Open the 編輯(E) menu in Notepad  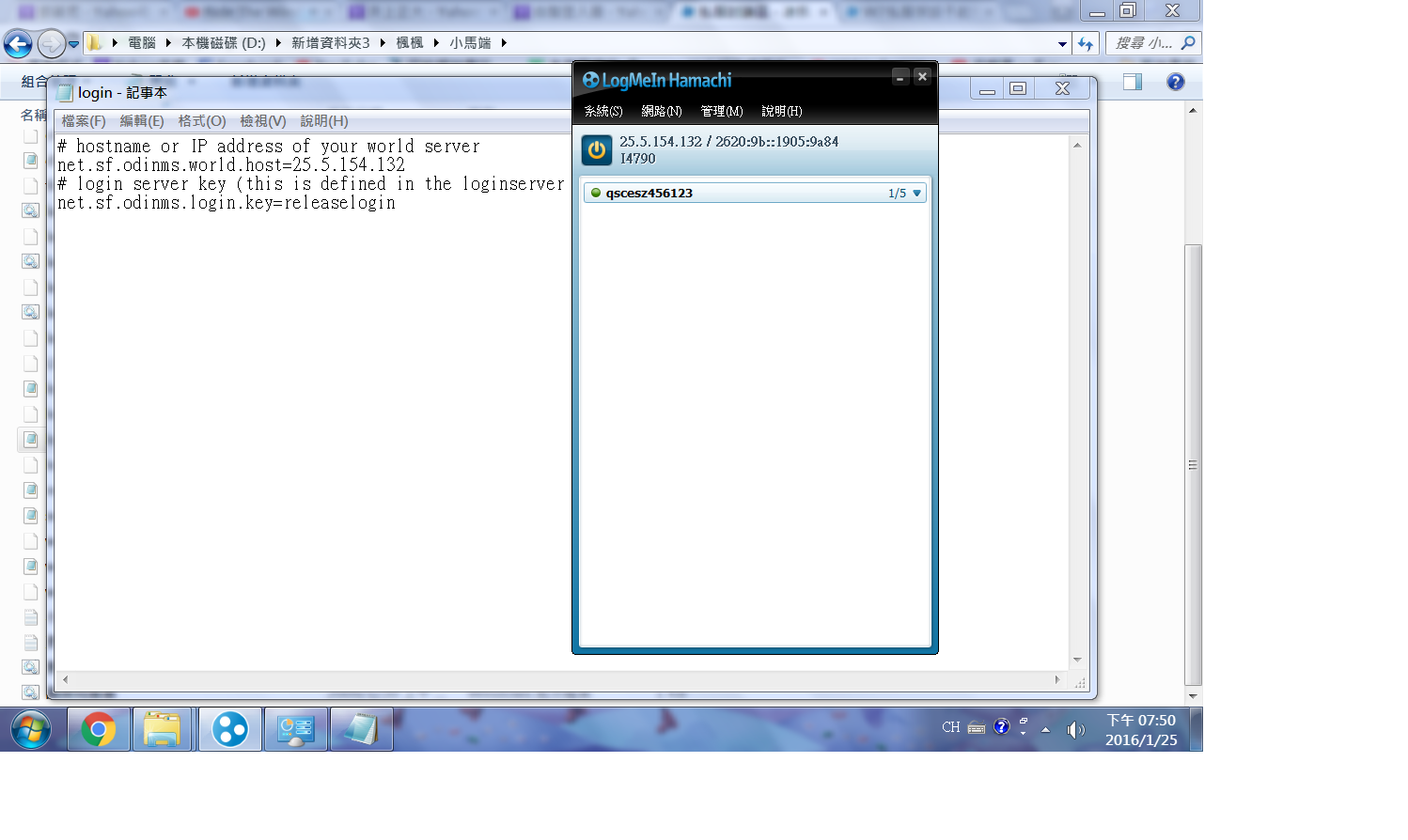click(142, 121)
